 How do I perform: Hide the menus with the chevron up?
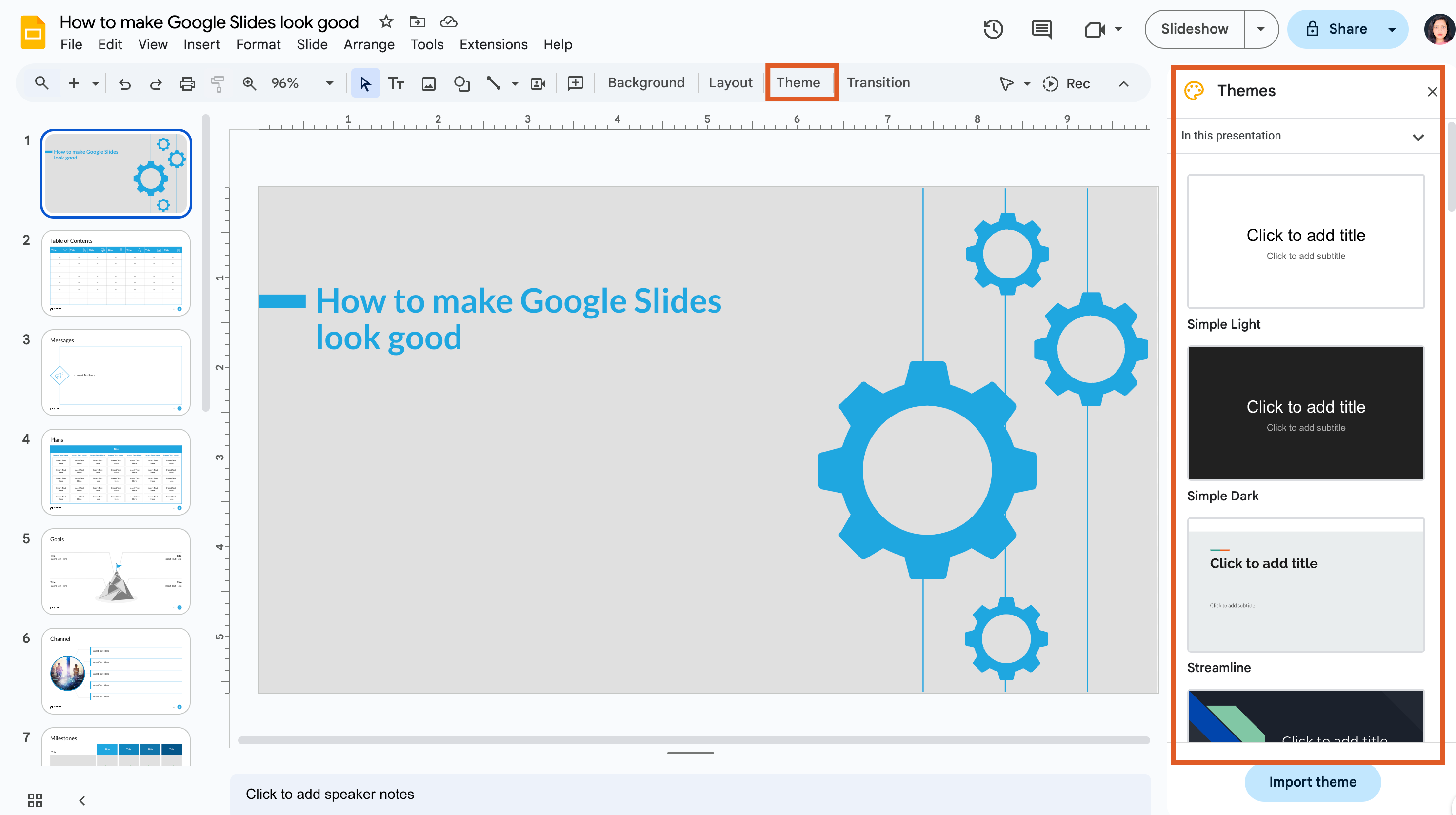pos(1124,84)
